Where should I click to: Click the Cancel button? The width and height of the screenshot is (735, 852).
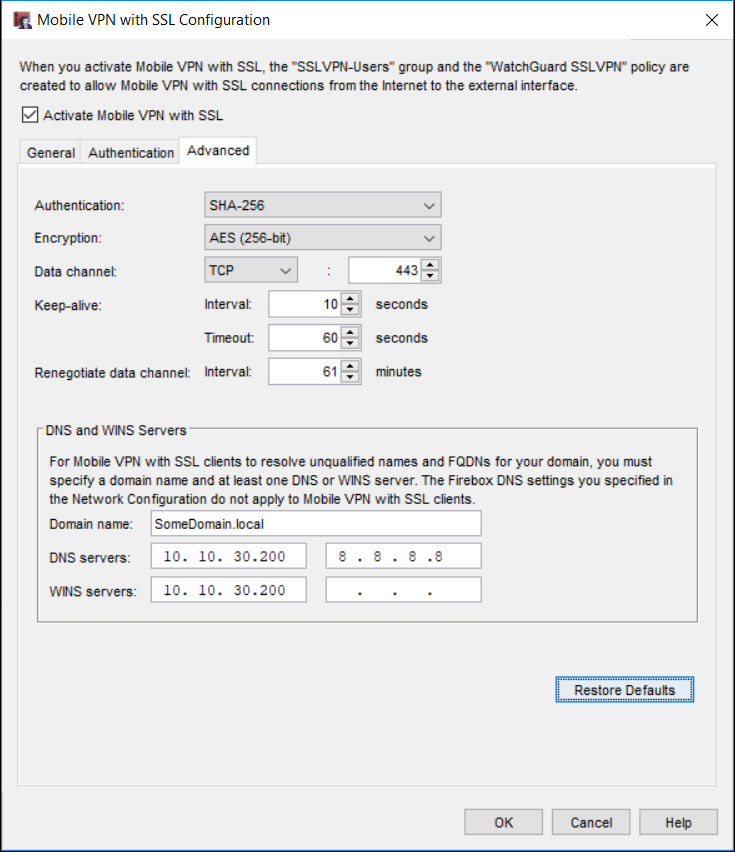pyautogui.click(x=591, y=822)
